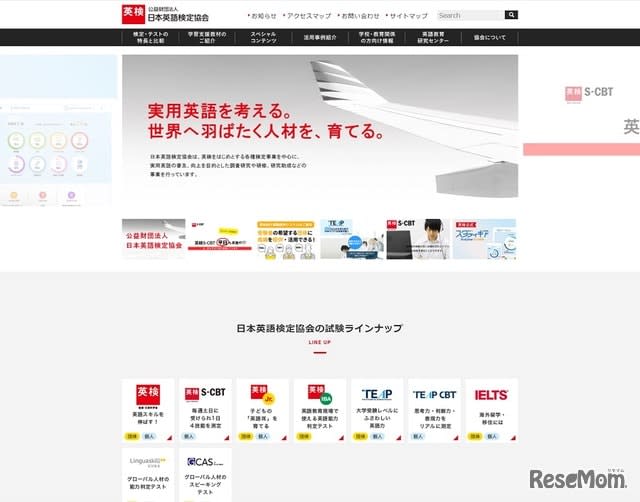Focus the Search input field
Viewport: 640px width, 502px height.
click(471, 15)
